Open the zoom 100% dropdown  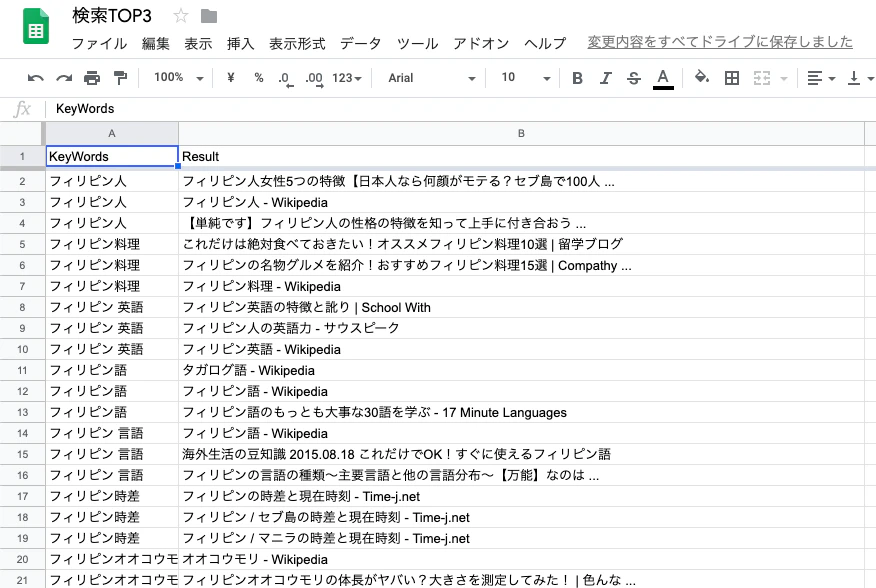pos(179,78)
